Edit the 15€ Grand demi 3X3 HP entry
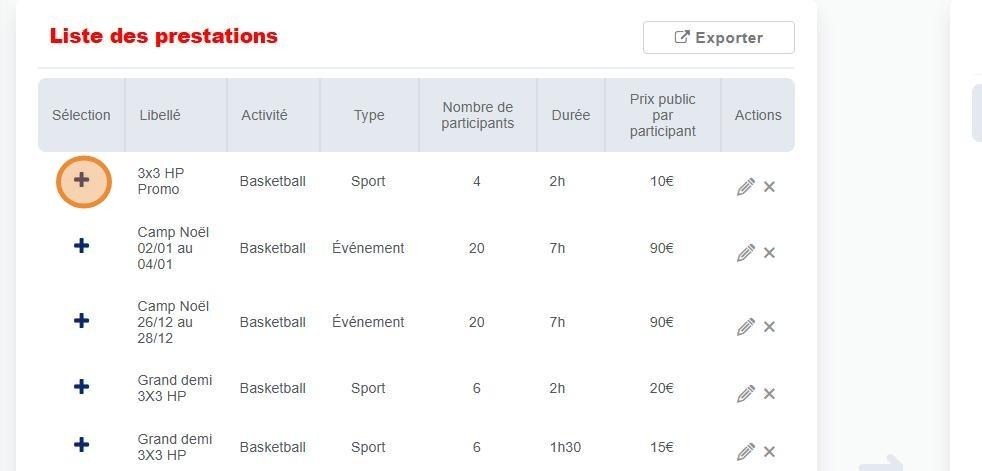Screen dimensions: 982x471 coord(745,452)
